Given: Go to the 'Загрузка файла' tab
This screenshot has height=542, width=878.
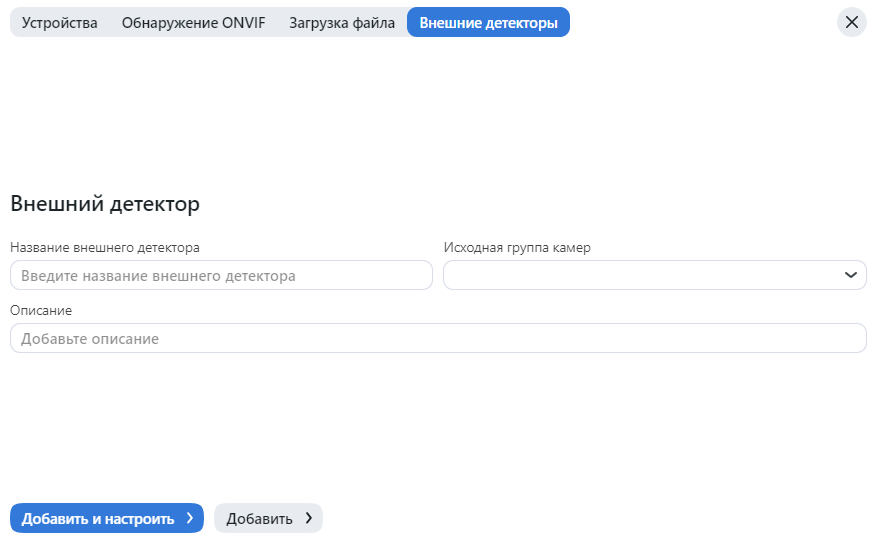Looking at the screenshot, I should click(x=342, y=22).
